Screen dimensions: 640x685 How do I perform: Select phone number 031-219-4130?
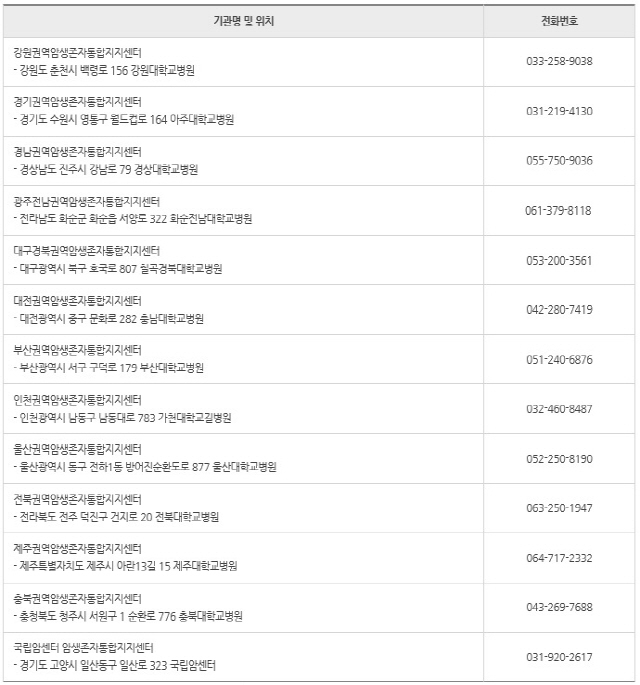coord(559,111)
